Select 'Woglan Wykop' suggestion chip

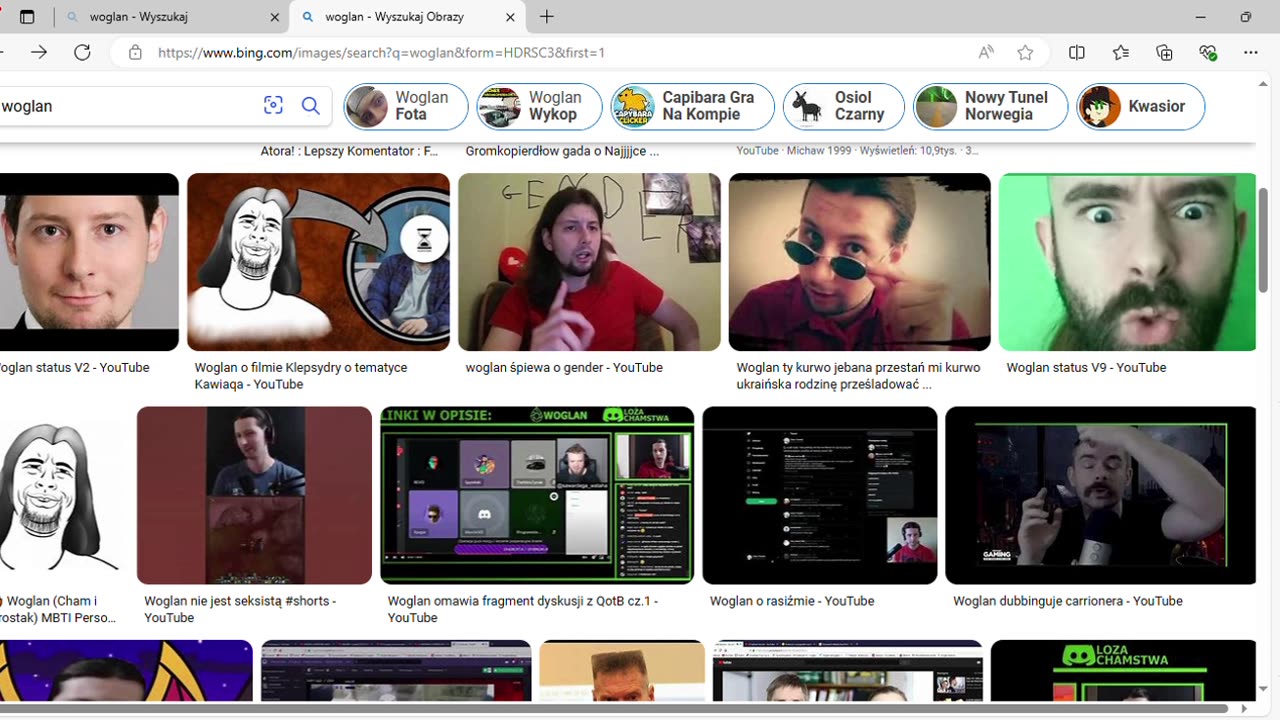(540, 106)
